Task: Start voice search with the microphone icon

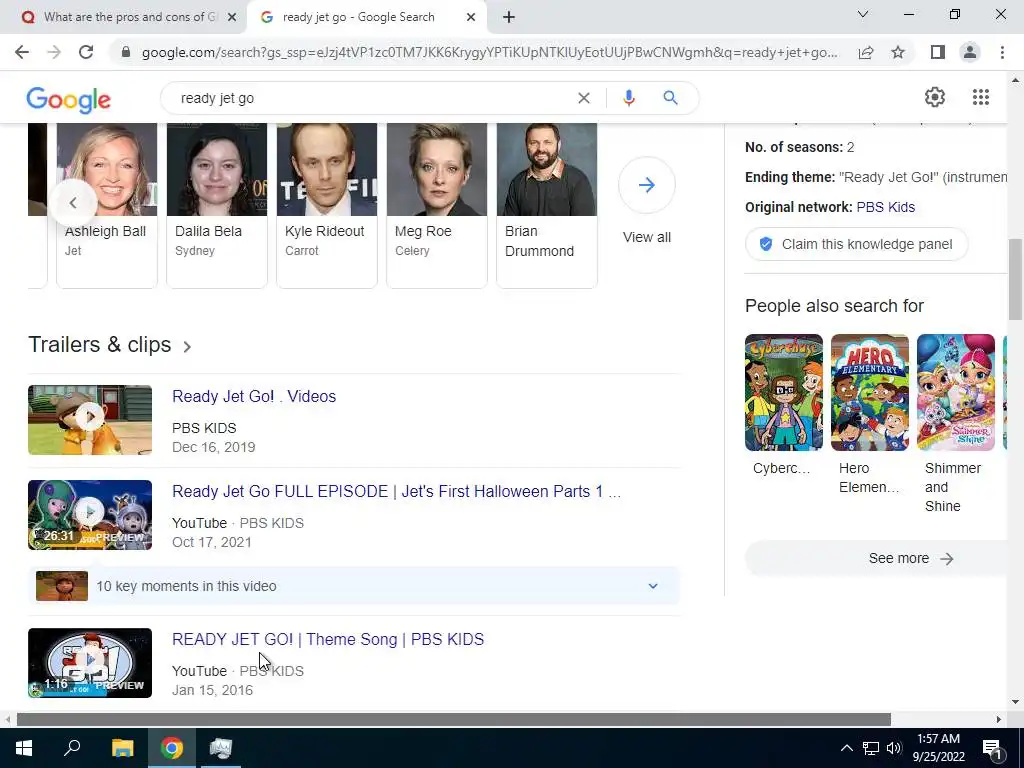Action: (629, 98)
